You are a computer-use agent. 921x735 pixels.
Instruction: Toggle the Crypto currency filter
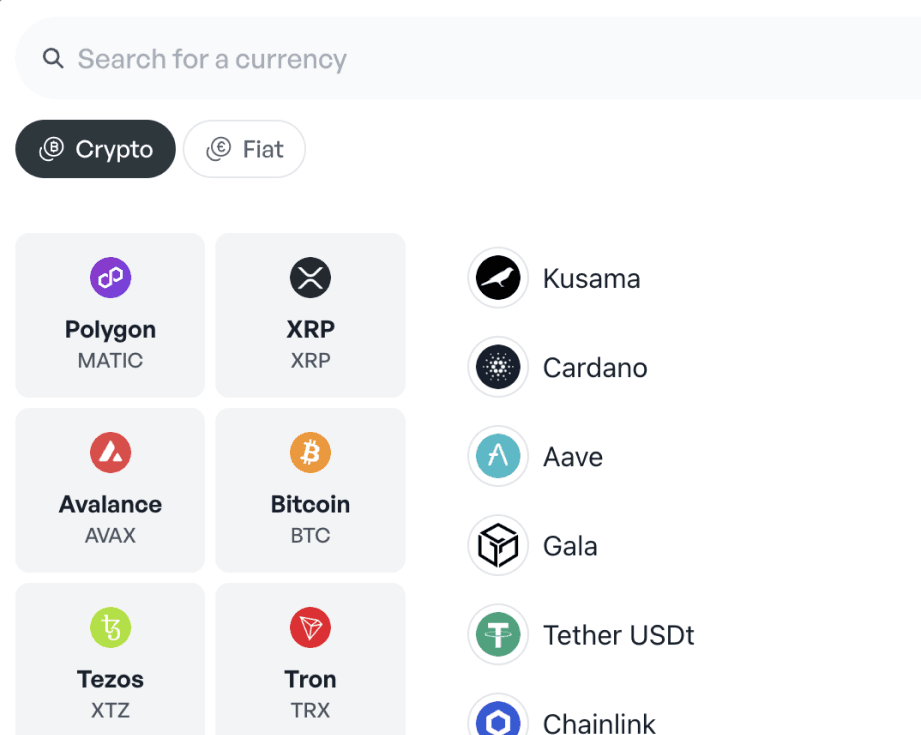95,148
